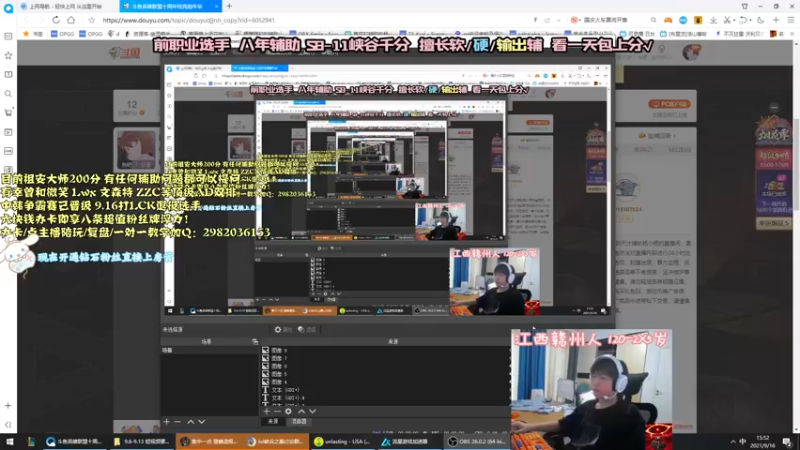Open the first OPGG bookmark

[x=63, y=34]
